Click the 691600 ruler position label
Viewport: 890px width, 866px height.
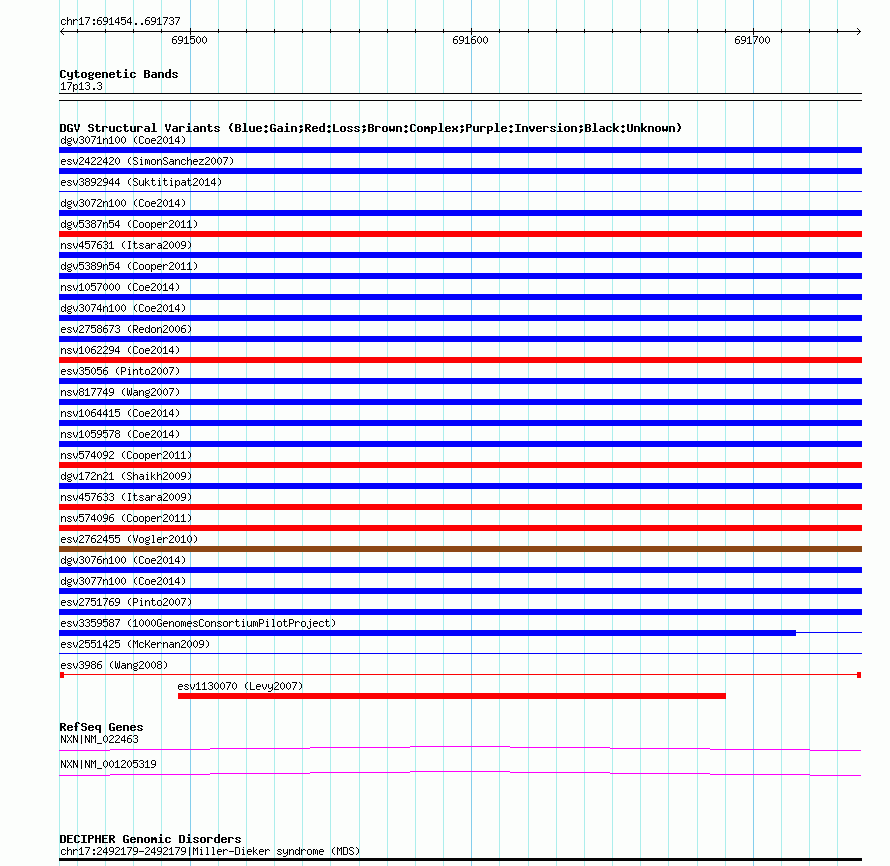coord(470,40)
